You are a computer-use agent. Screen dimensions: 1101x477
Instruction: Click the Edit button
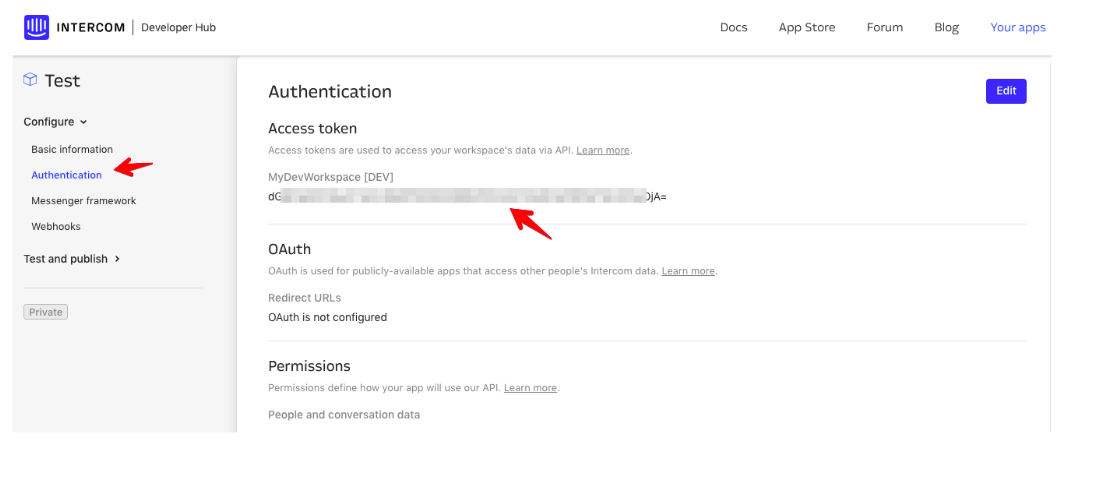click(1006, 91)
